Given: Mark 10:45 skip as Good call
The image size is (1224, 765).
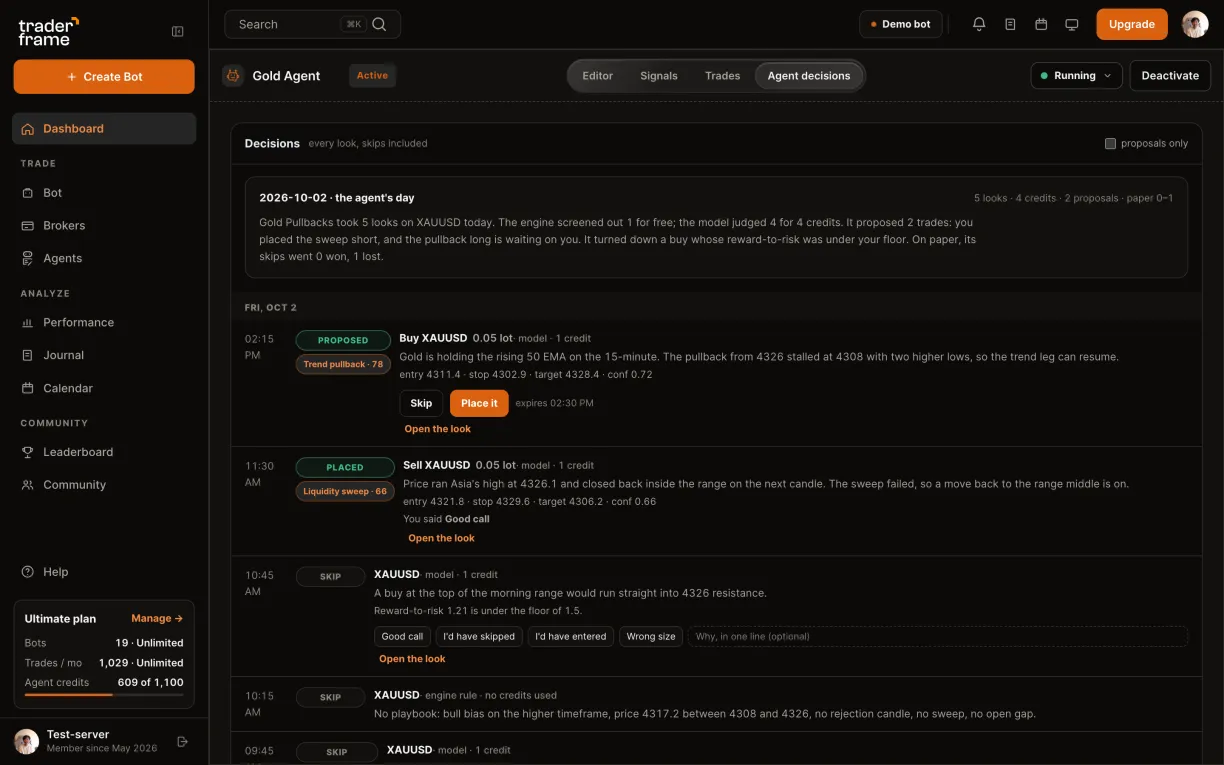Looking at the screenshot, I should (x=402, y=636).
